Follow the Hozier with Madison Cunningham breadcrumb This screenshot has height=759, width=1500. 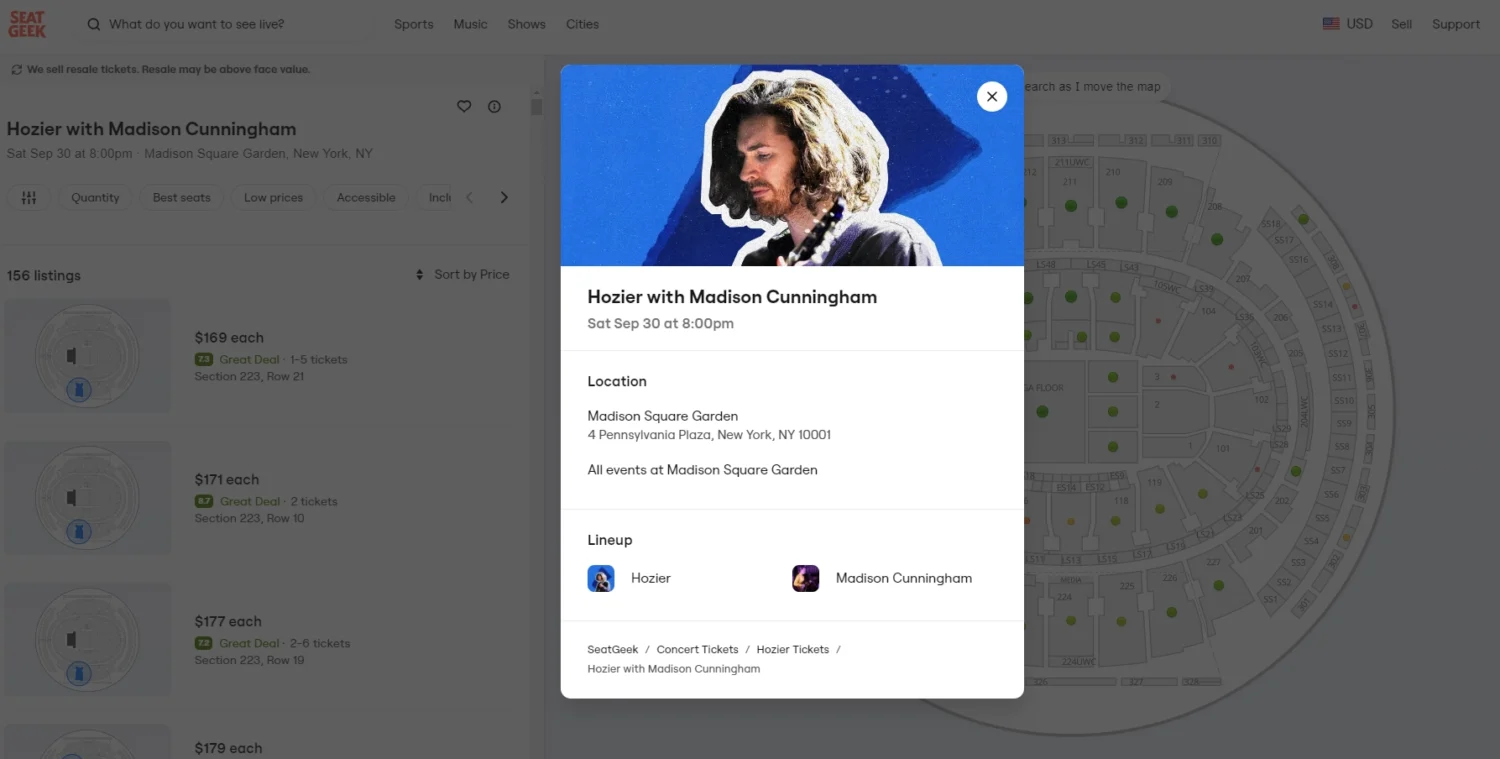pyautogui.click(x=674, y=669)
